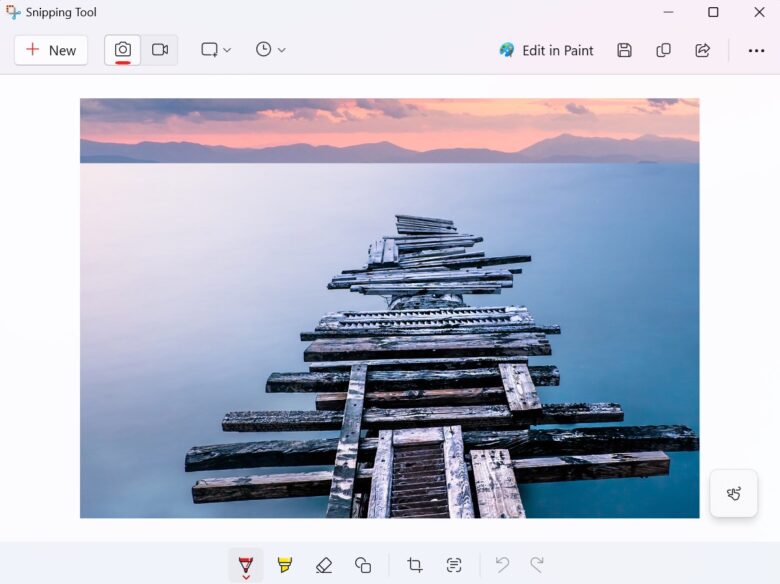Screen dimensions: 780x584
Task: Copy the snip to clipboard
Action: pos(663,50)
